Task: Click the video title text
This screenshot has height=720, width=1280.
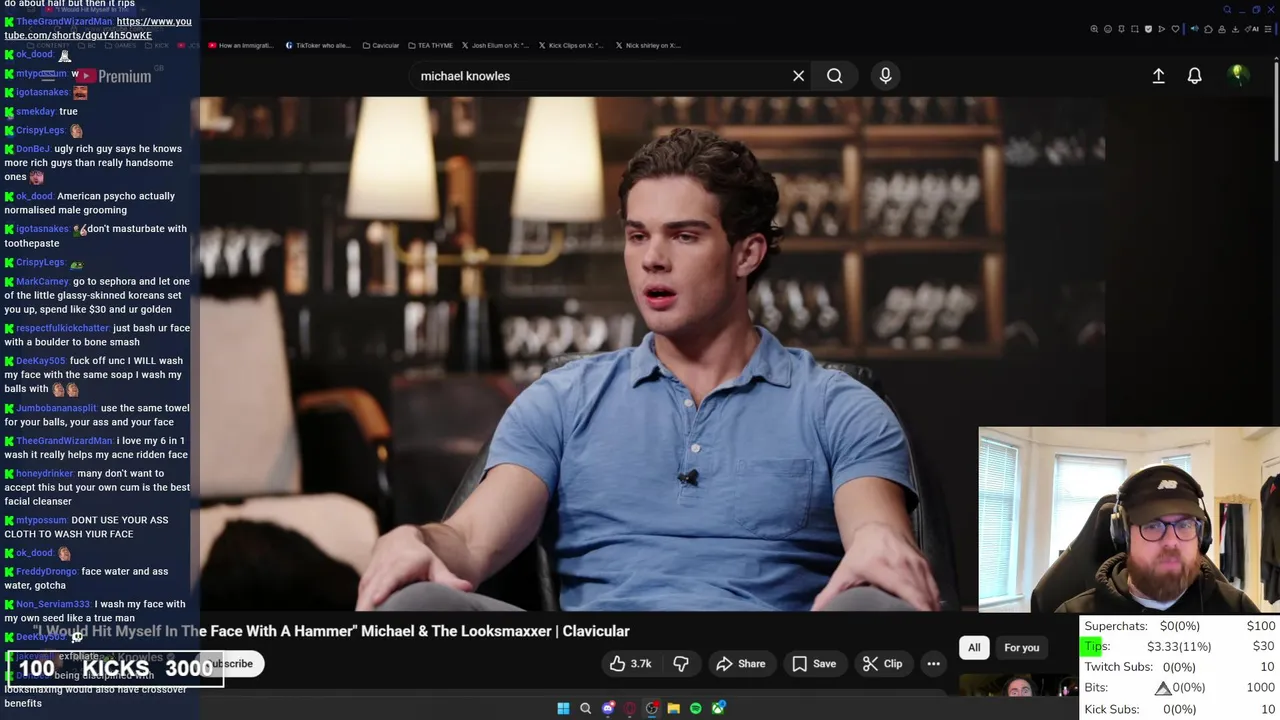Action: 330,631
